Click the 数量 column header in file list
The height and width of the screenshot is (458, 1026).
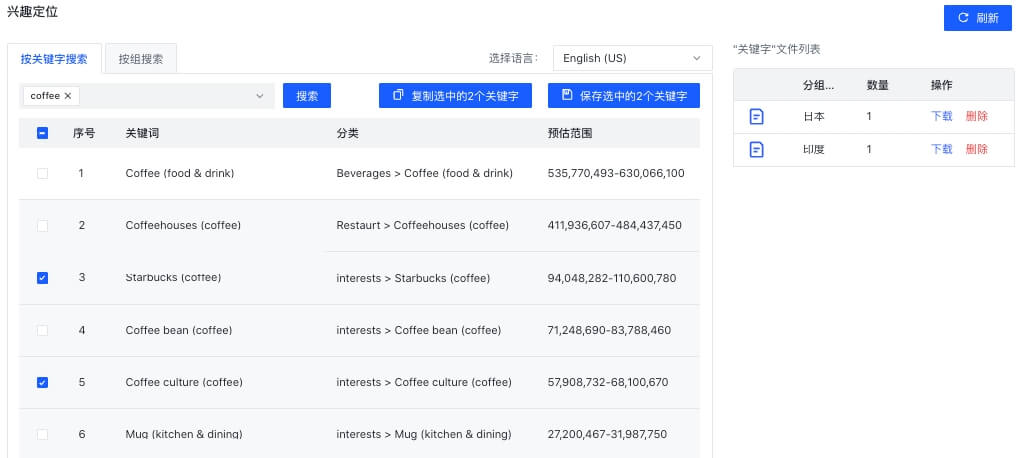click(x=877, y=85)
